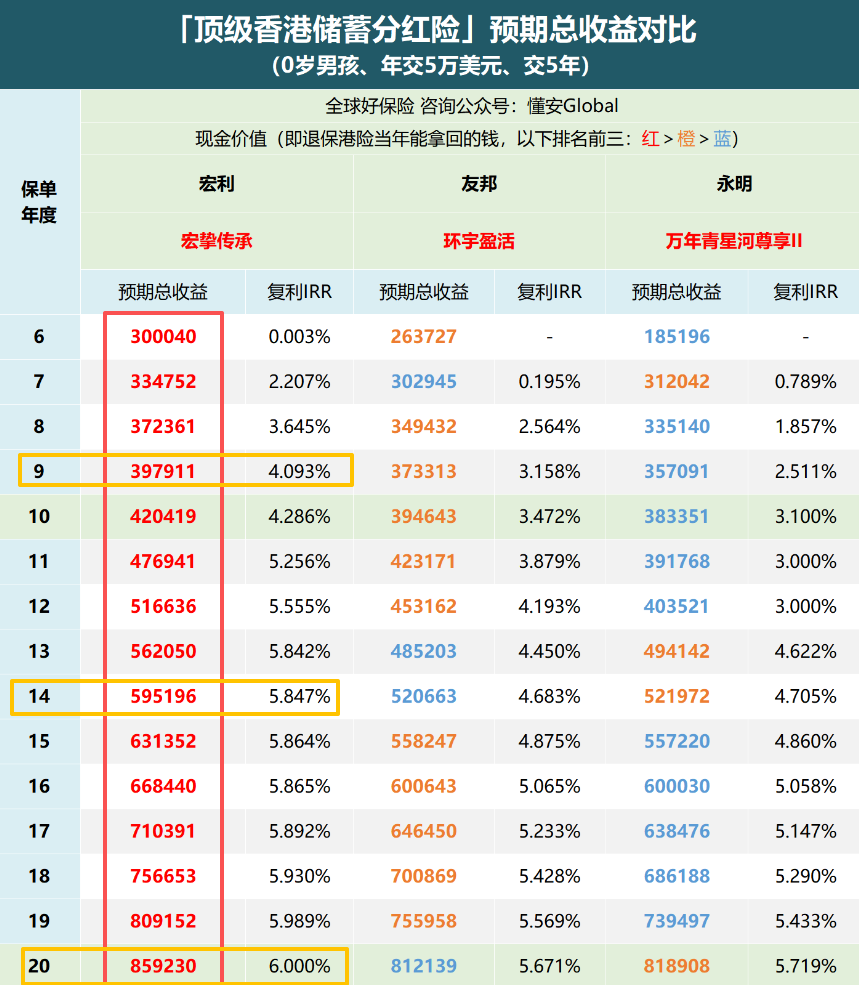The height and width of the screenshot is (985, 859).
Task: Click the orange value 263727
Action: (424, 337)
